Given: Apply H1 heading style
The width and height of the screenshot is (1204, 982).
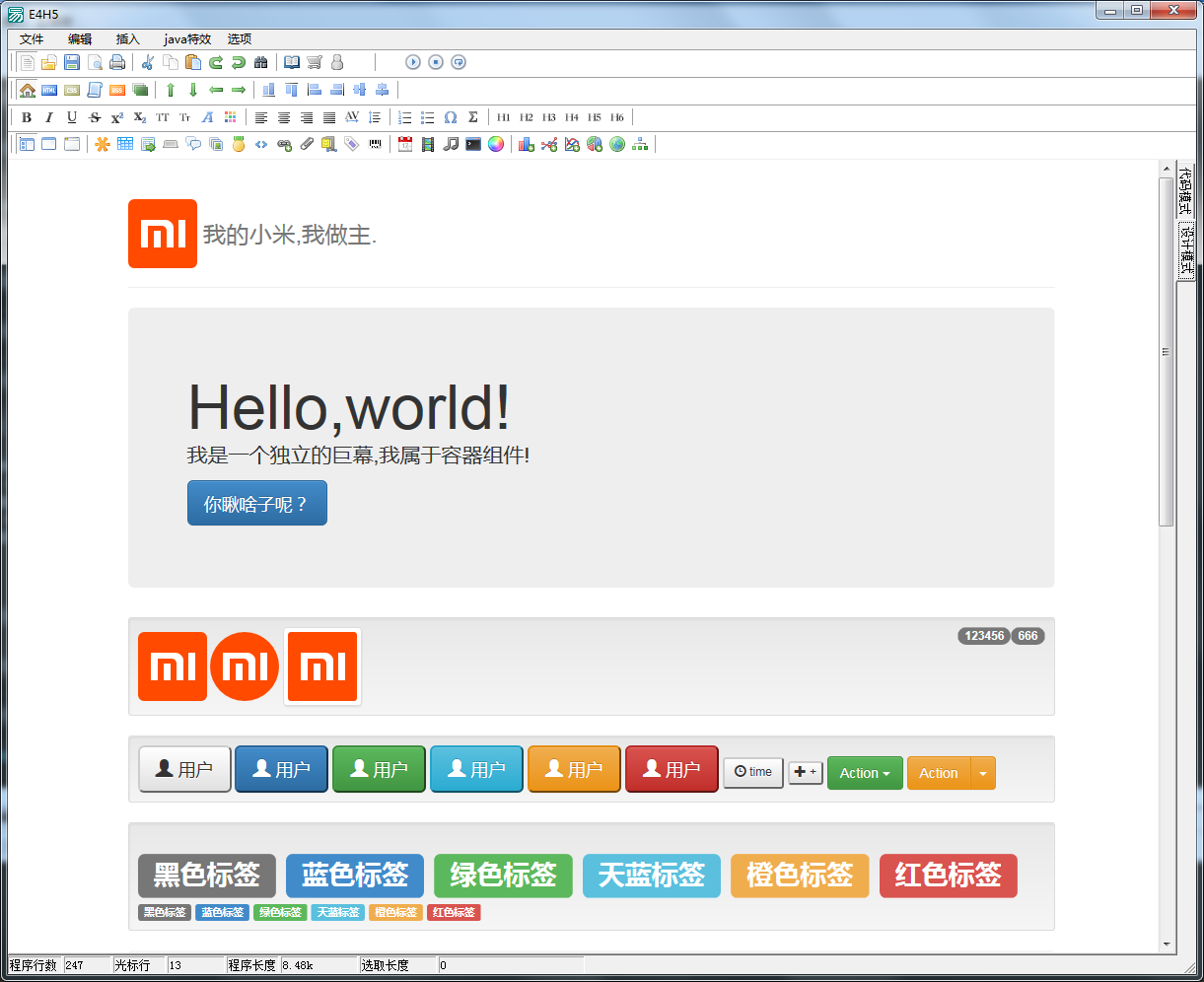Looking at the screenshot, I should click(504, 117).
